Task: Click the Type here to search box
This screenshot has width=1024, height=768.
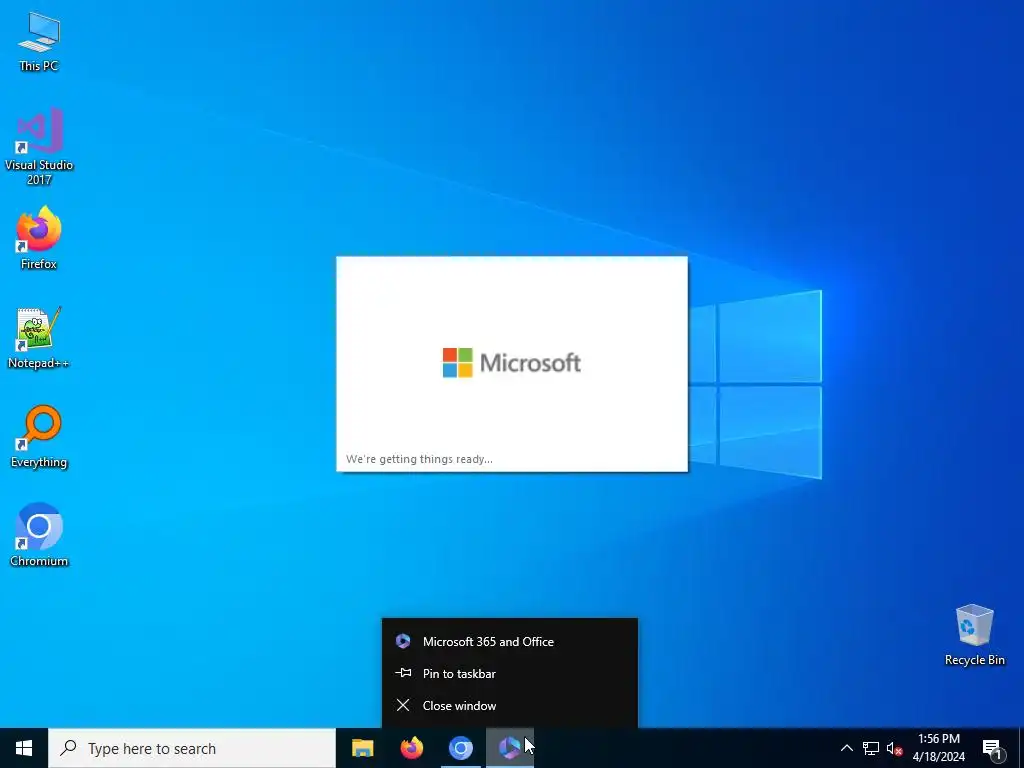Action: pos(192,748)
